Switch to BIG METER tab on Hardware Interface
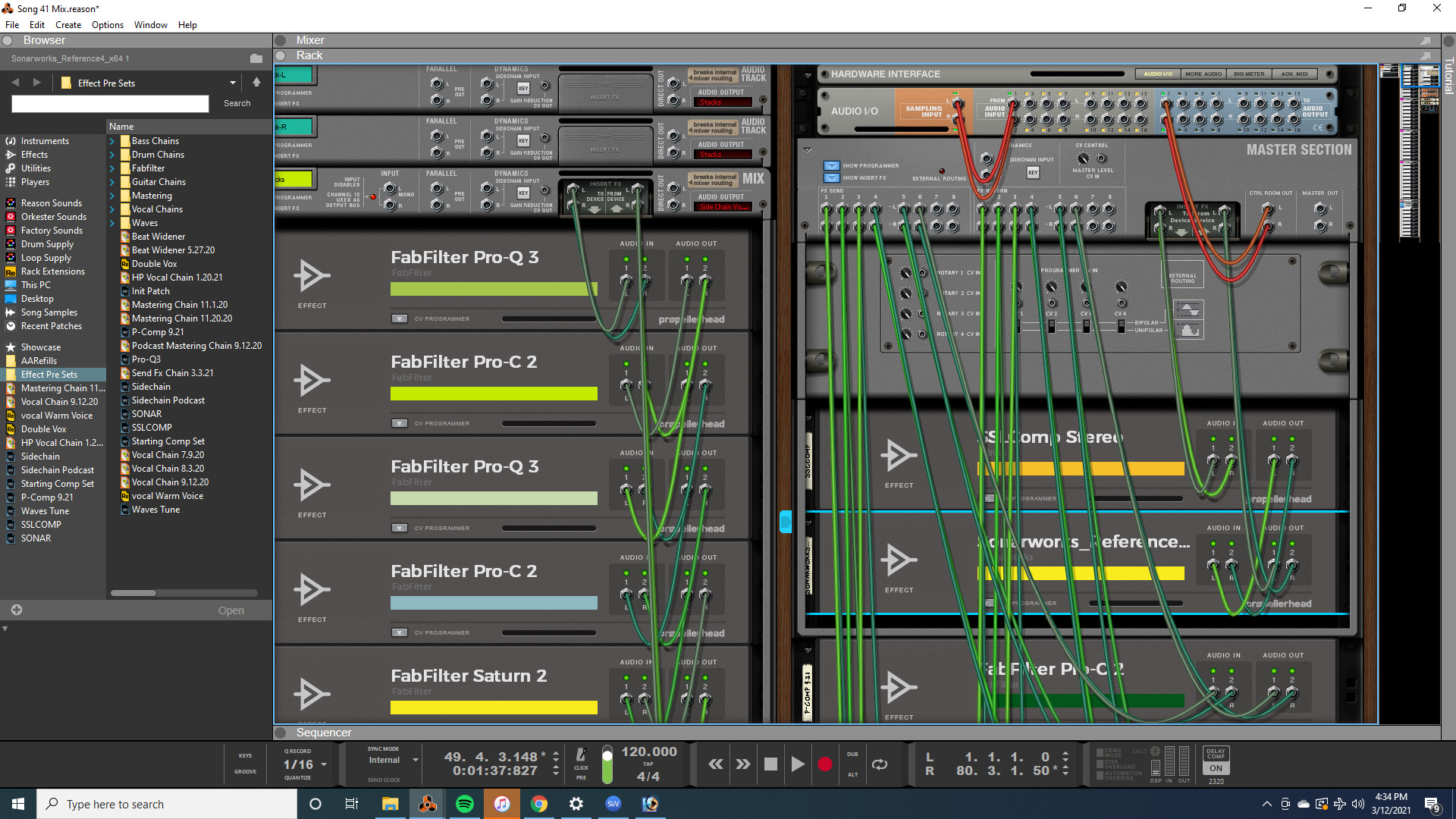1456x819 pixels. (x=1249, y=74)
